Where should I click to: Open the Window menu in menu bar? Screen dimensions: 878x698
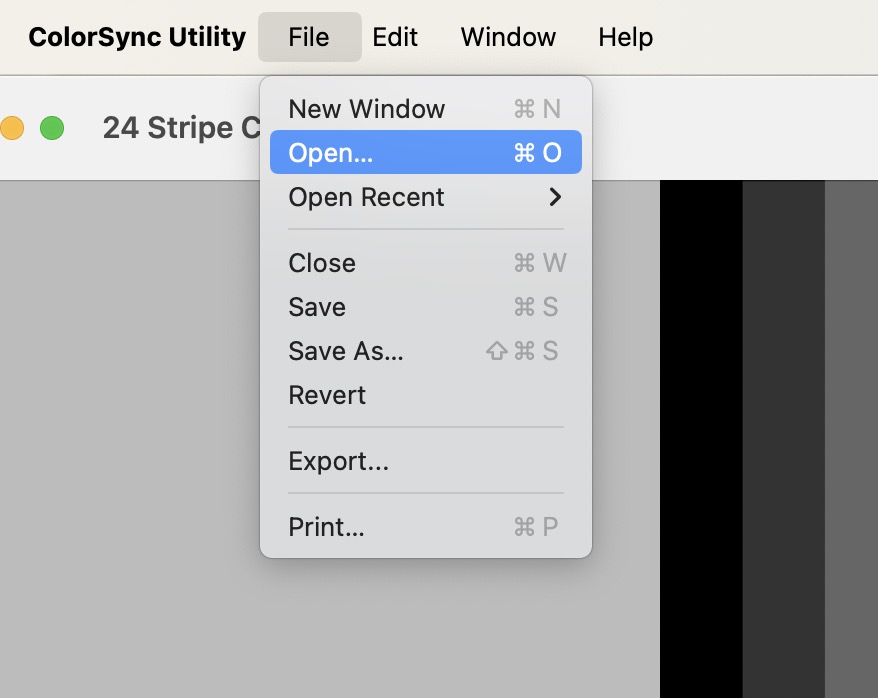click(x=508, y=37)
